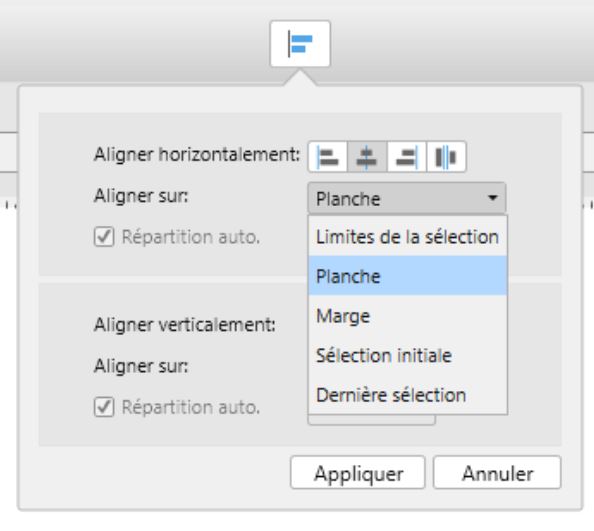Select Align Center horizontal icon
The width and height of the screenshot is (594, 531).
tap(367, 157)
